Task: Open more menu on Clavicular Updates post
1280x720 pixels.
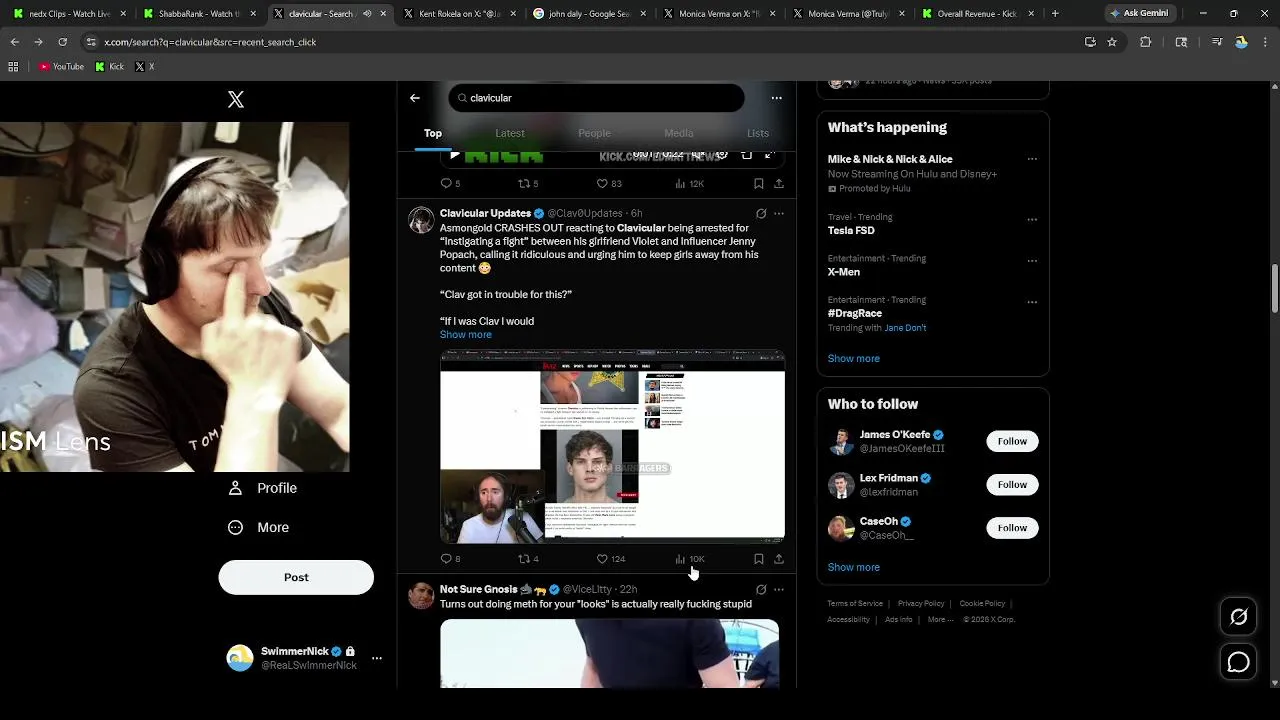Action: tap(779, 213)
